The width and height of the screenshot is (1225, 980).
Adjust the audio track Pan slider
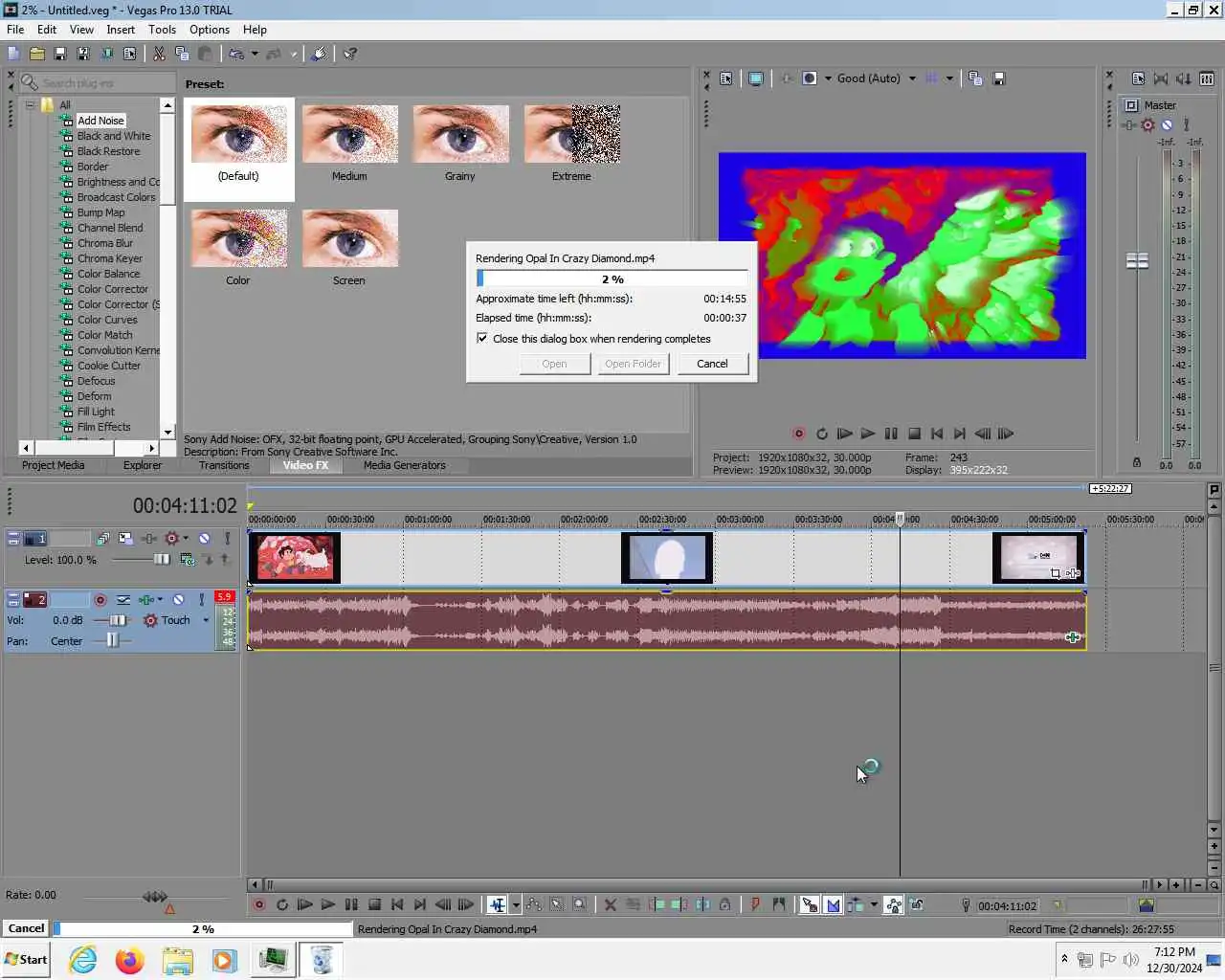coord(112,640)
